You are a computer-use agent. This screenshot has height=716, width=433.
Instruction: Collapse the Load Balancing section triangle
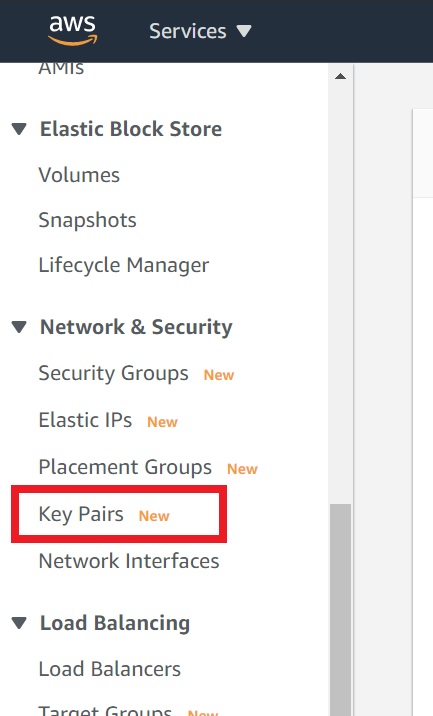coord(19,623)
